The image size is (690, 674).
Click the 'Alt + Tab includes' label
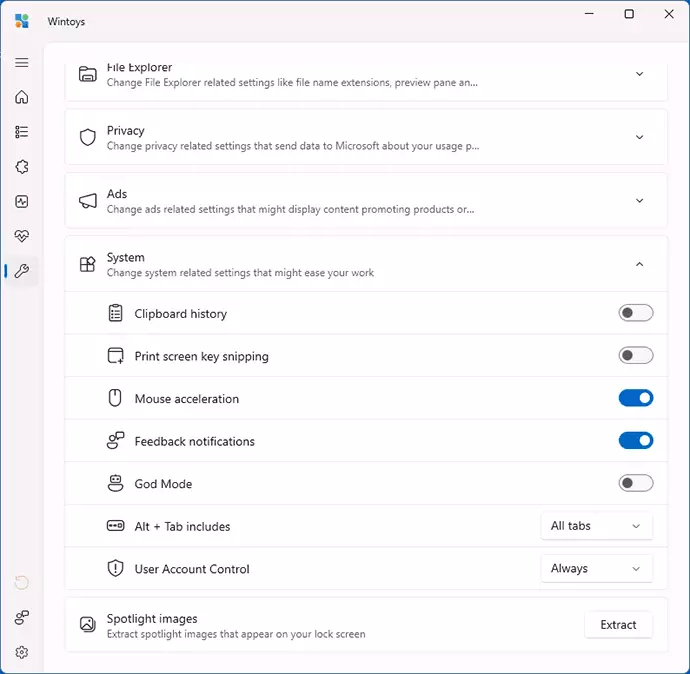point(182,527)
